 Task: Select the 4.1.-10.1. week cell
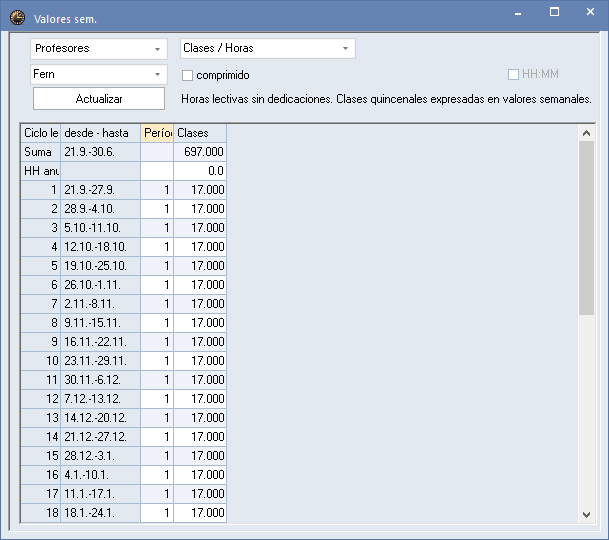point(100,475)
